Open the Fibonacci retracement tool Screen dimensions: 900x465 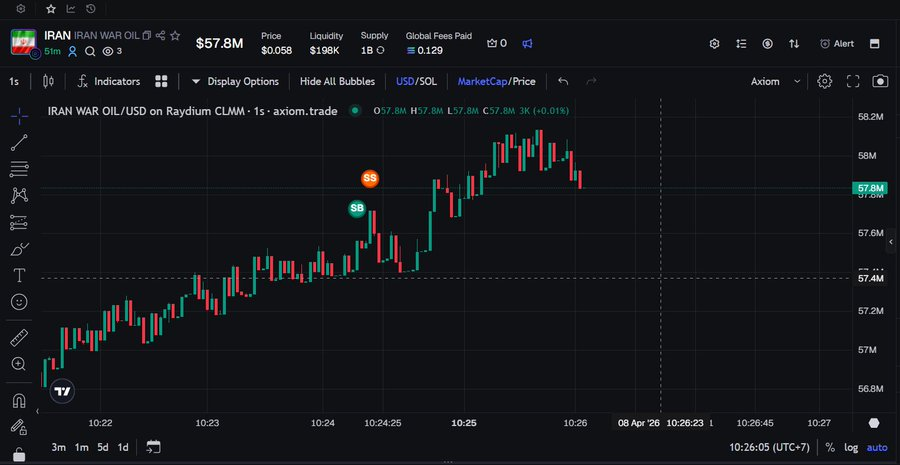pos(19,169)
